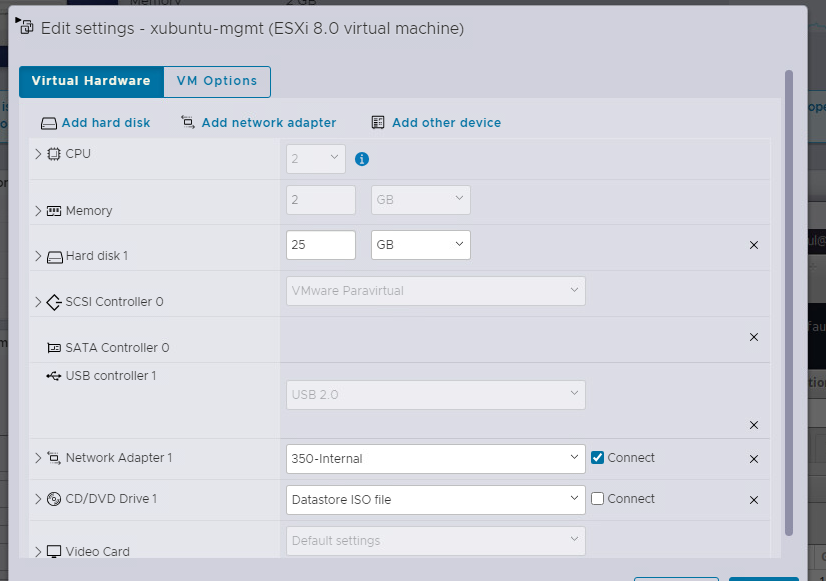Click the Add hard disk icon
The width and height of the screenshot is (826, 581).
(x=50, y=123)
